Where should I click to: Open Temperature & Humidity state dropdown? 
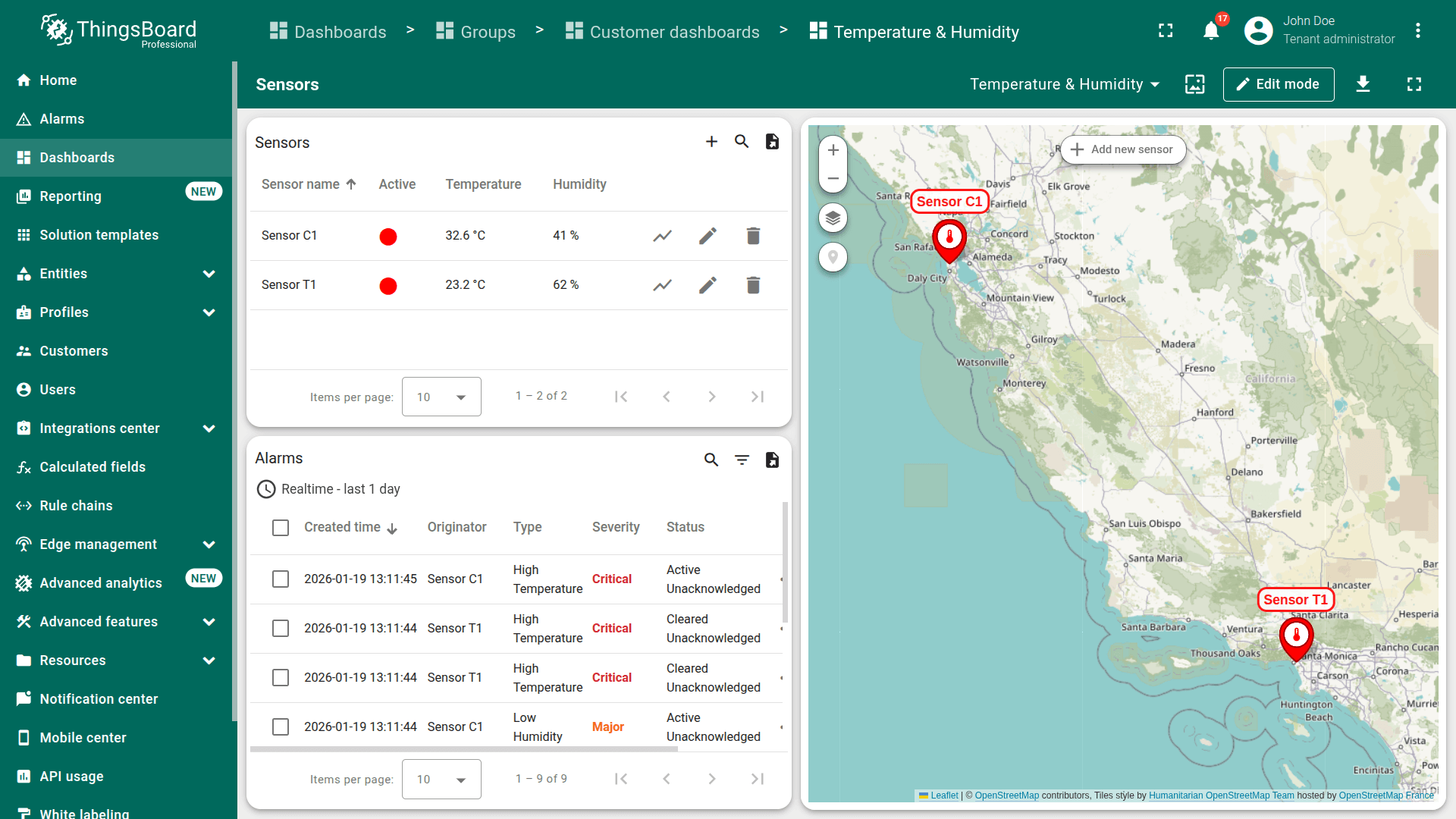[1064, 84]
